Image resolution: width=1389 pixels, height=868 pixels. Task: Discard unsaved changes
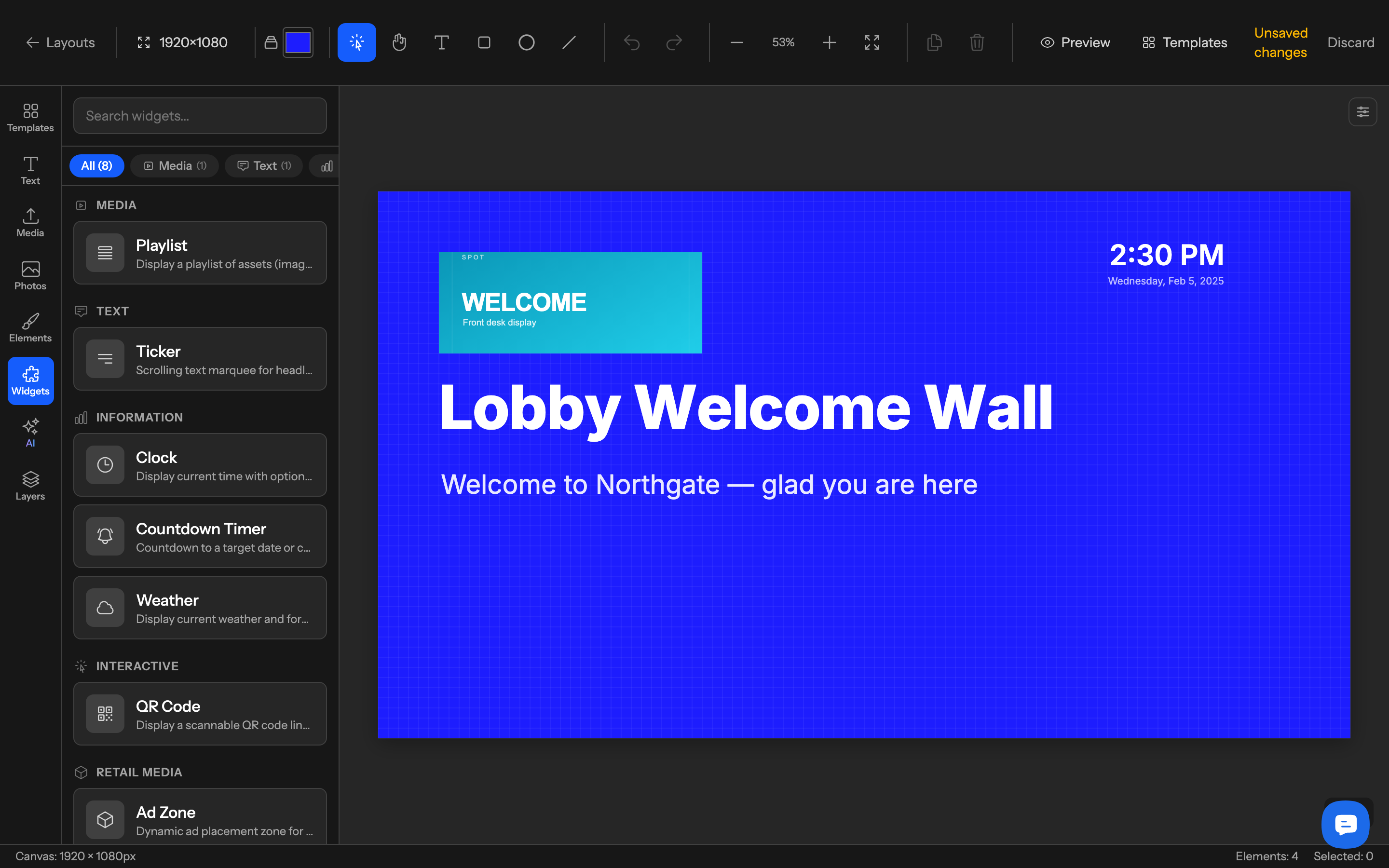click(1350, 42)
